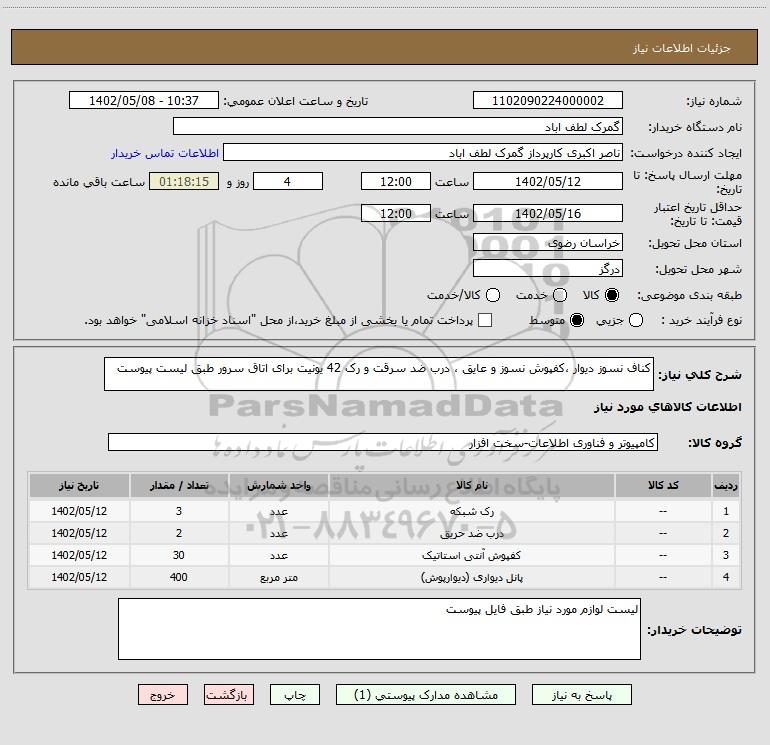Click the تاریخ نیاز column header
Viewport: 770px width, 745px height.
pyautogui.click(x=79, y=485)
